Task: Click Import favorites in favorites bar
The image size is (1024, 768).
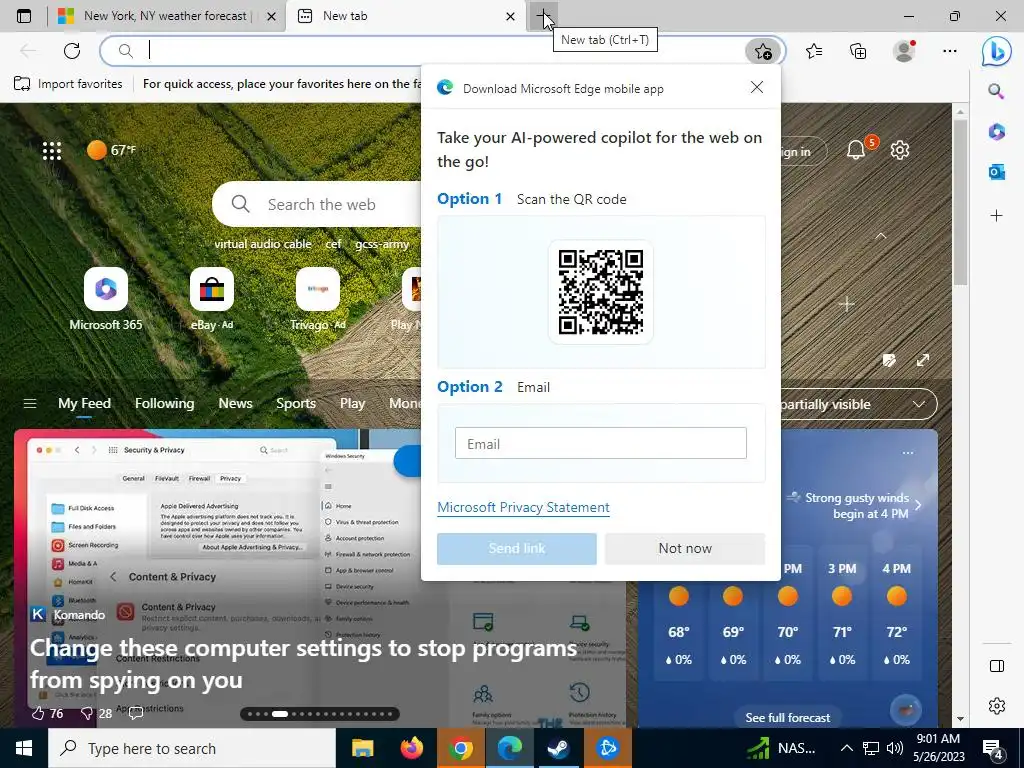Action: pyautogui.click(x=69, y=84)
